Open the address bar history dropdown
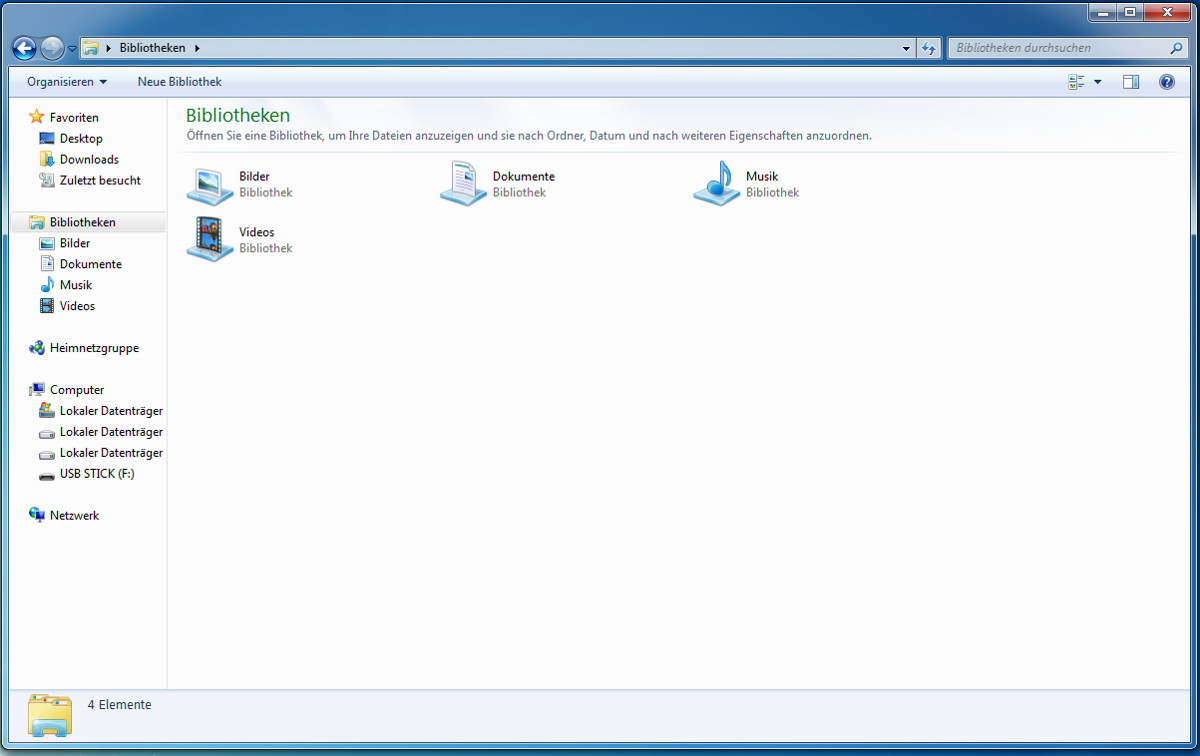The height and width of the screenshot is (756, 1200). pyautogui.click(x=906, y=48)
